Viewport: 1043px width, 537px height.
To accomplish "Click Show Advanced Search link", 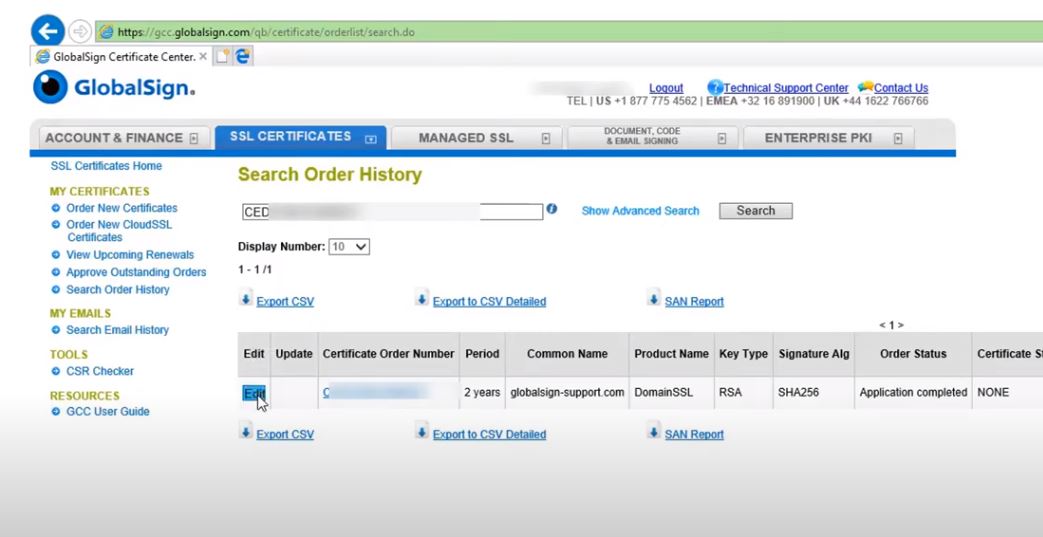I will tap(640, 211).
